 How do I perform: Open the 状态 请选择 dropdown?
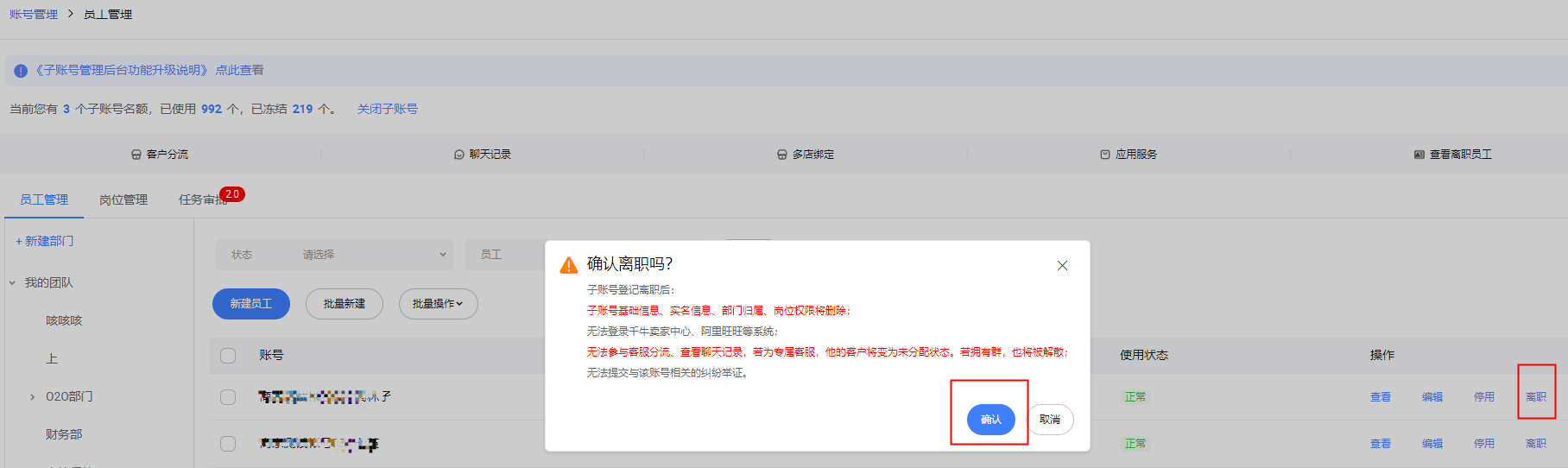point(371,255)
